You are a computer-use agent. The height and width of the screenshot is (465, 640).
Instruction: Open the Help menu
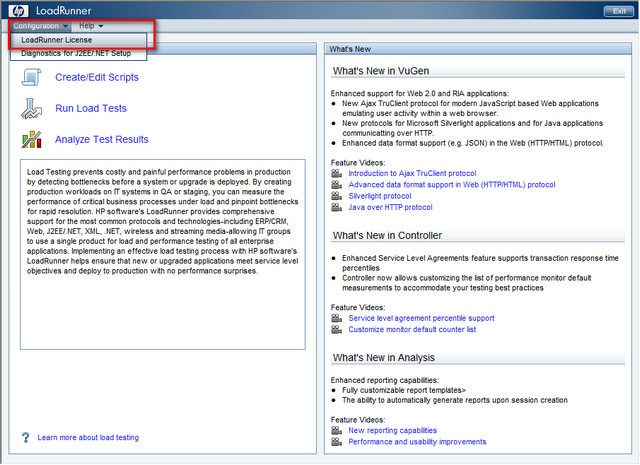pyautogui.click(x=91, y=26)
